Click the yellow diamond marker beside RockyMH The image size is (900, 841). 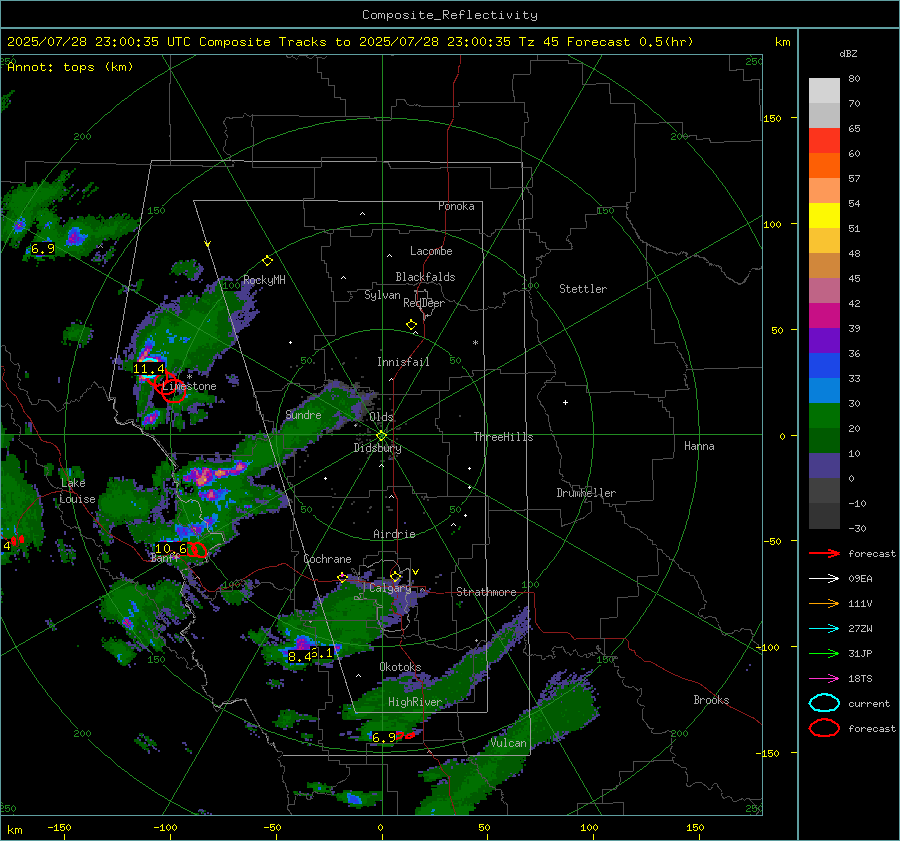267,261
